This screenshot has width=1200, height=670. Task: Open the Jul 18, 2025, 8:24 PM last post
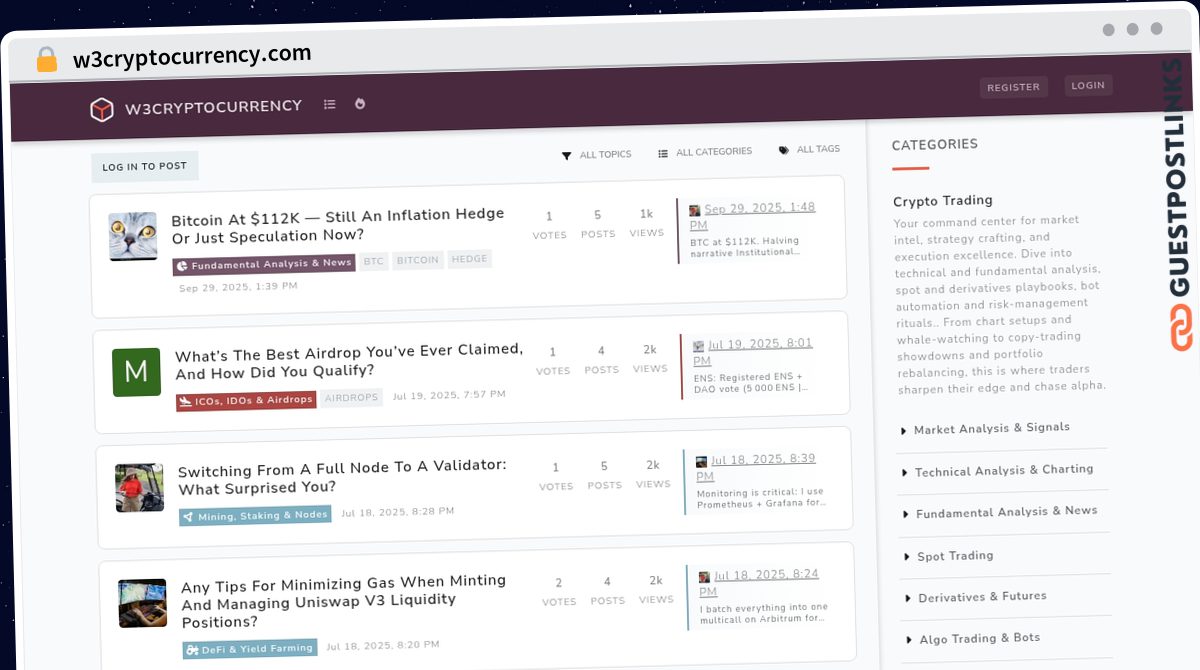coord(759,582)
